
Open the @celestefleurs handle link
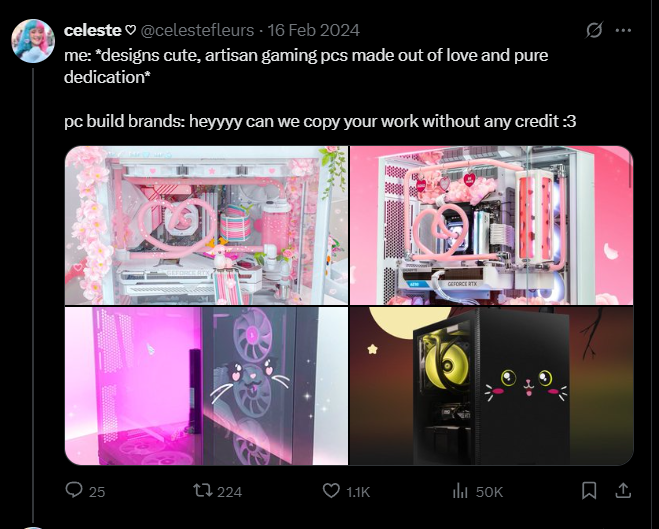click(197, 30)
